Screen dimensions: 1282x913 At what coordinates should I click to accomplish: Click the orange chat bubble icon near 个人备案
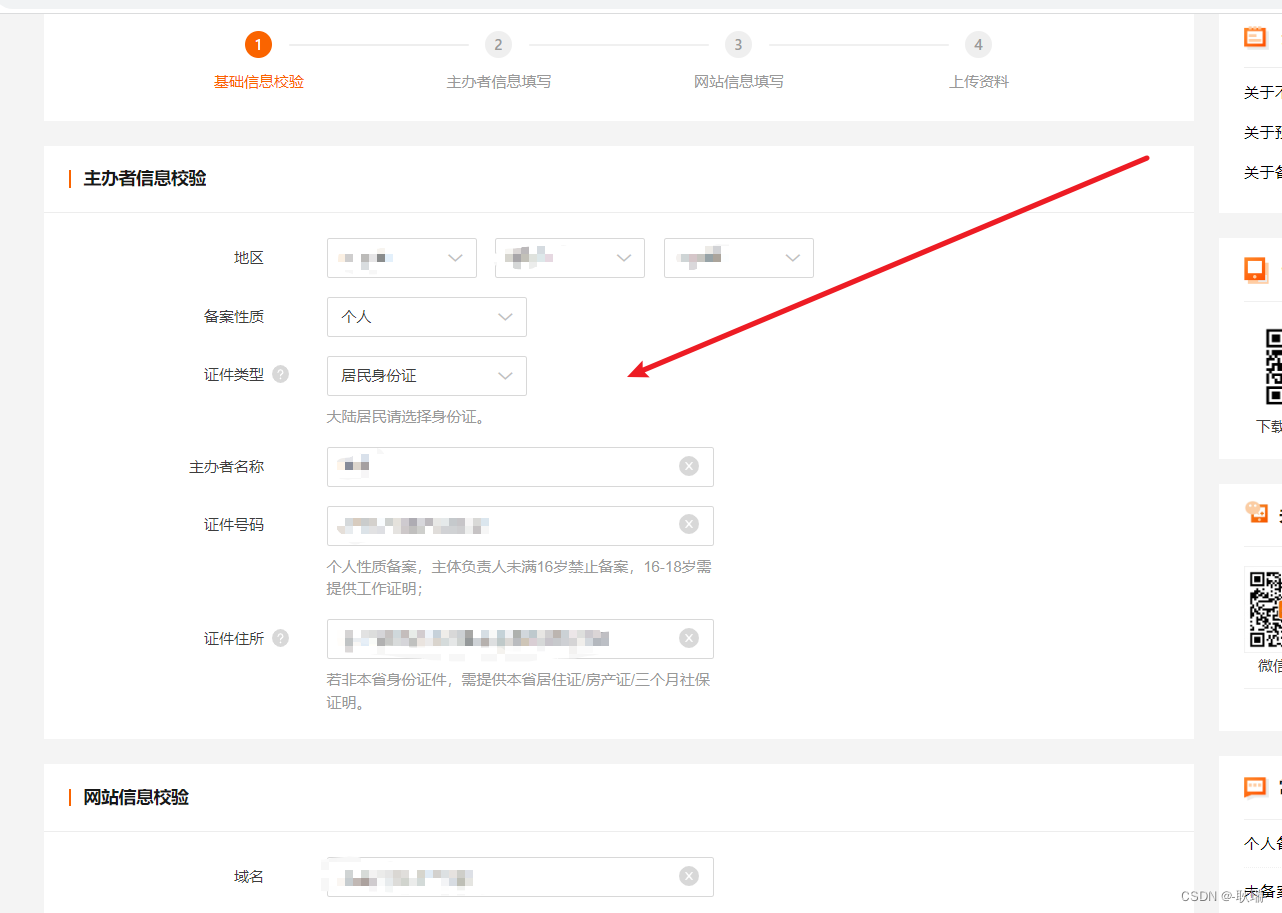tap(1255, 787)
